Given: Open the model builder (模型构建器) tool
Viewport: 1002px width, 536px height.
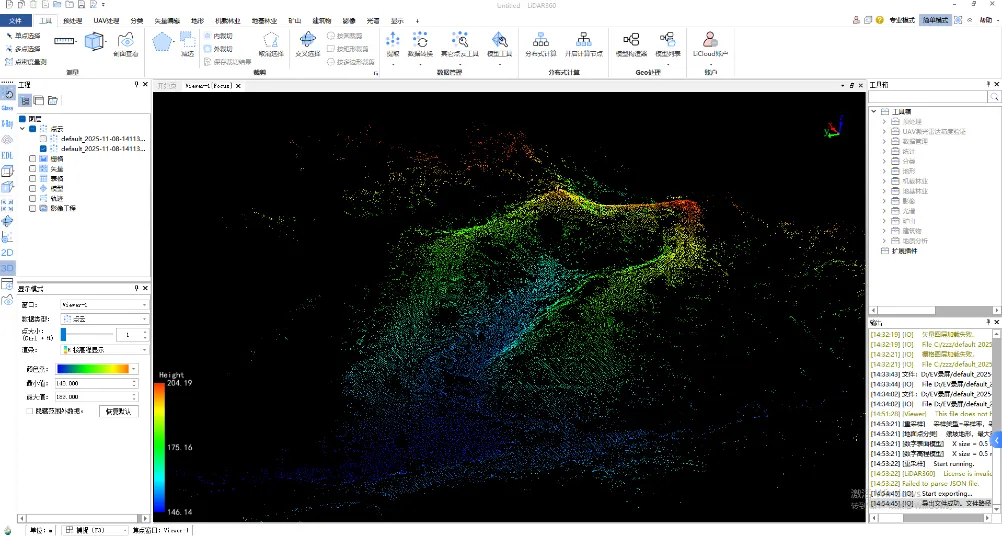Looking at the screenshot, I should point(631,44).
